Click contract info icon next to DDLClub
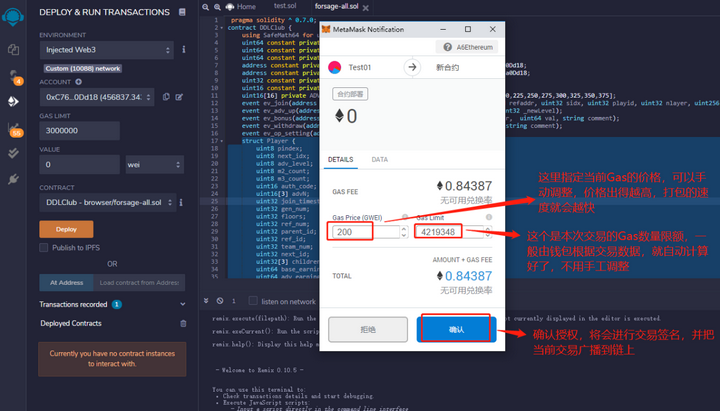This screenshot has width=720, height=411. tap(181, 202)
